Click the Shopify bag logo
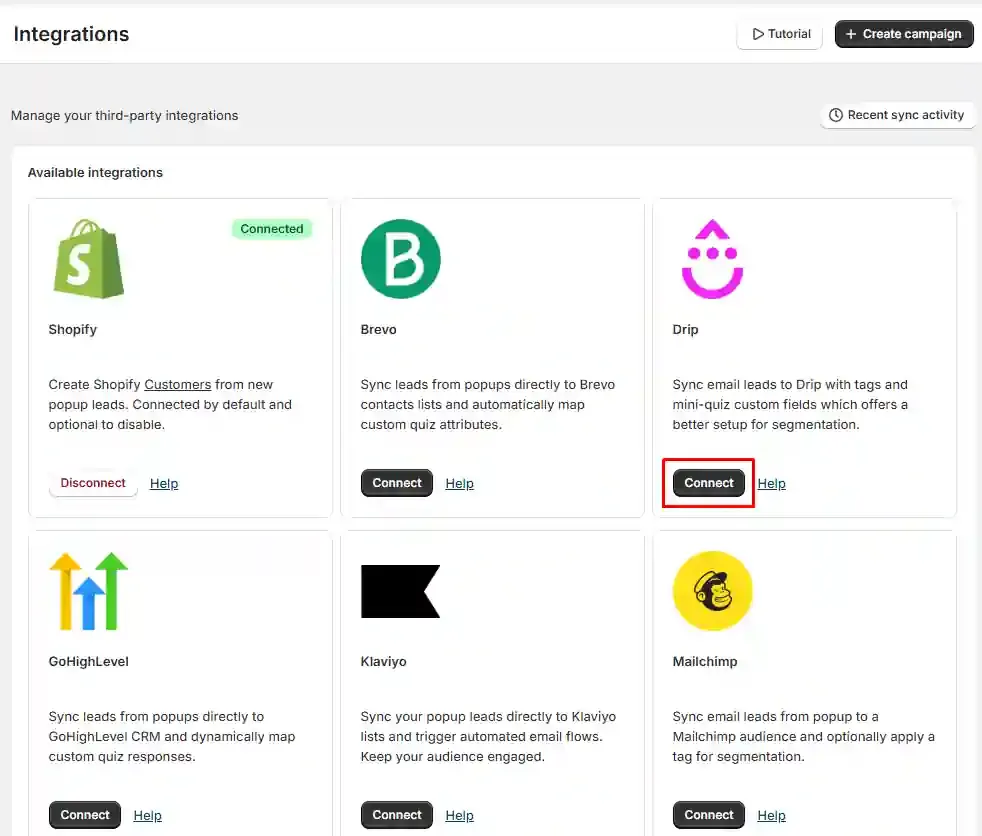982x836 pixels. (x=88, y=259)
